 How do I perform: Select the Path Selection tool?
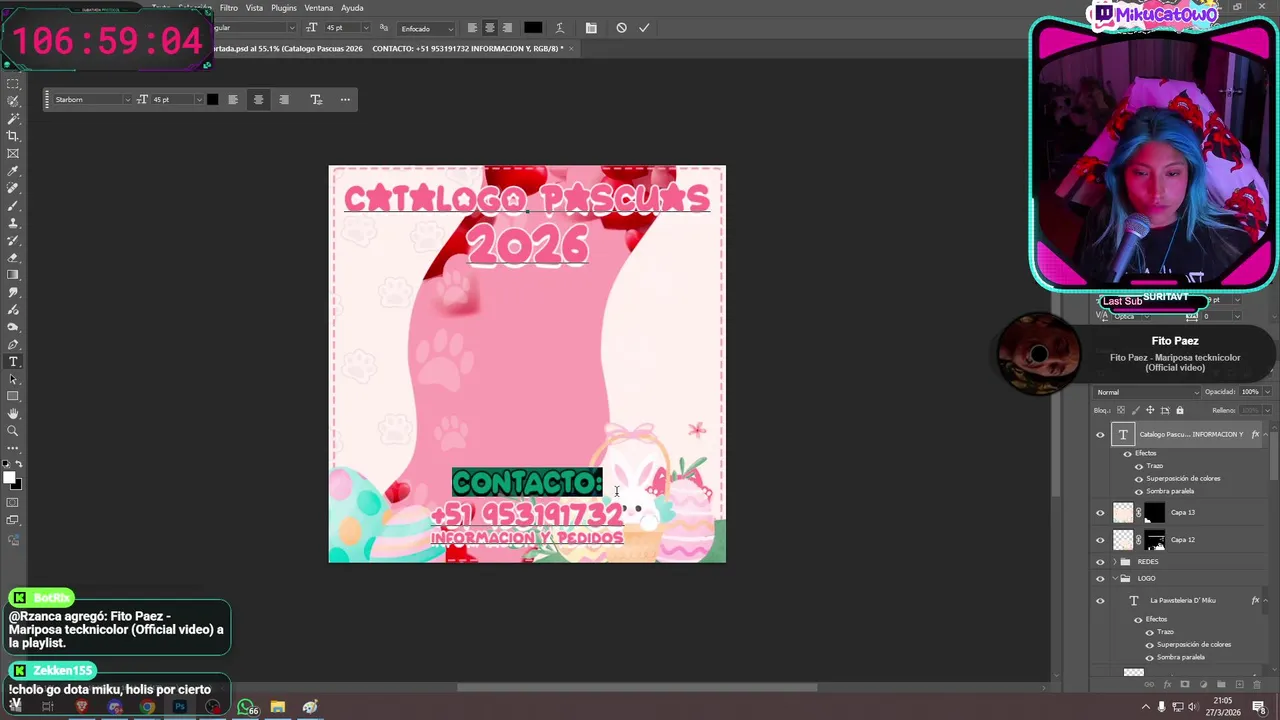pyautogui.click(x=13, y=379)
